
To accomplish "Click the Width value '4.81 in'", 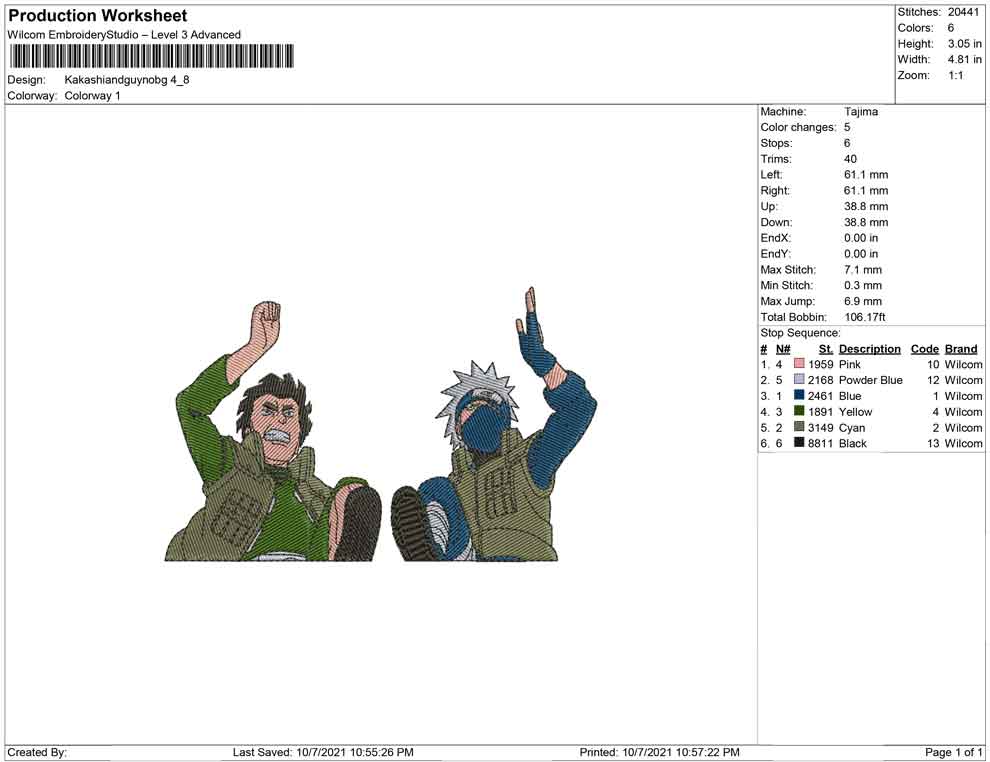I will 965,59.
